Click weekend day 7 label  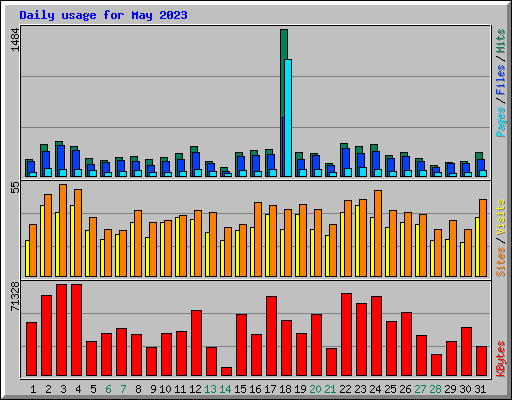pos(123,389)
